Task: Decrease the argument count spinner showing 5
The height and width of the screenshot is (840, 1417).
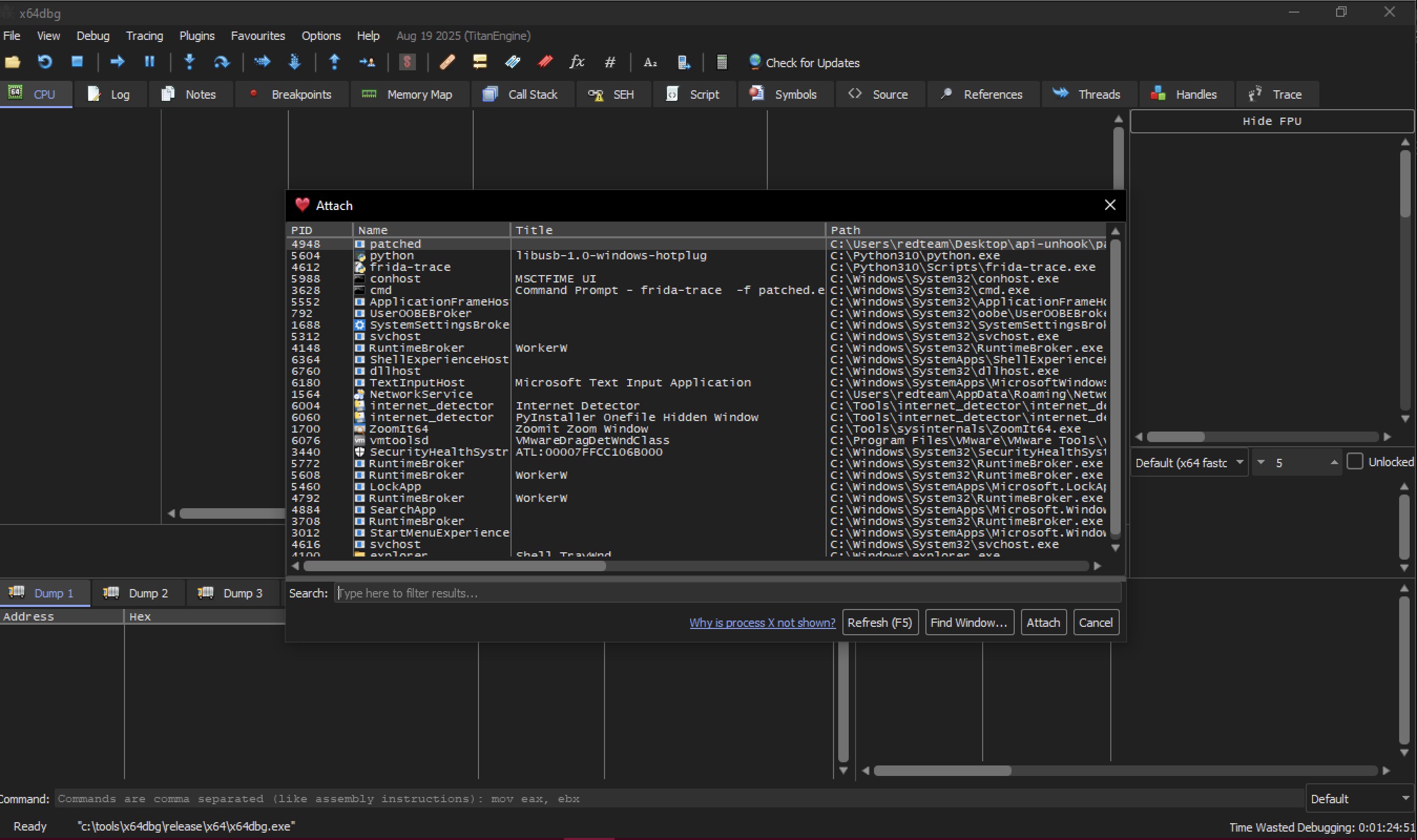Action: click(1260, 463)
